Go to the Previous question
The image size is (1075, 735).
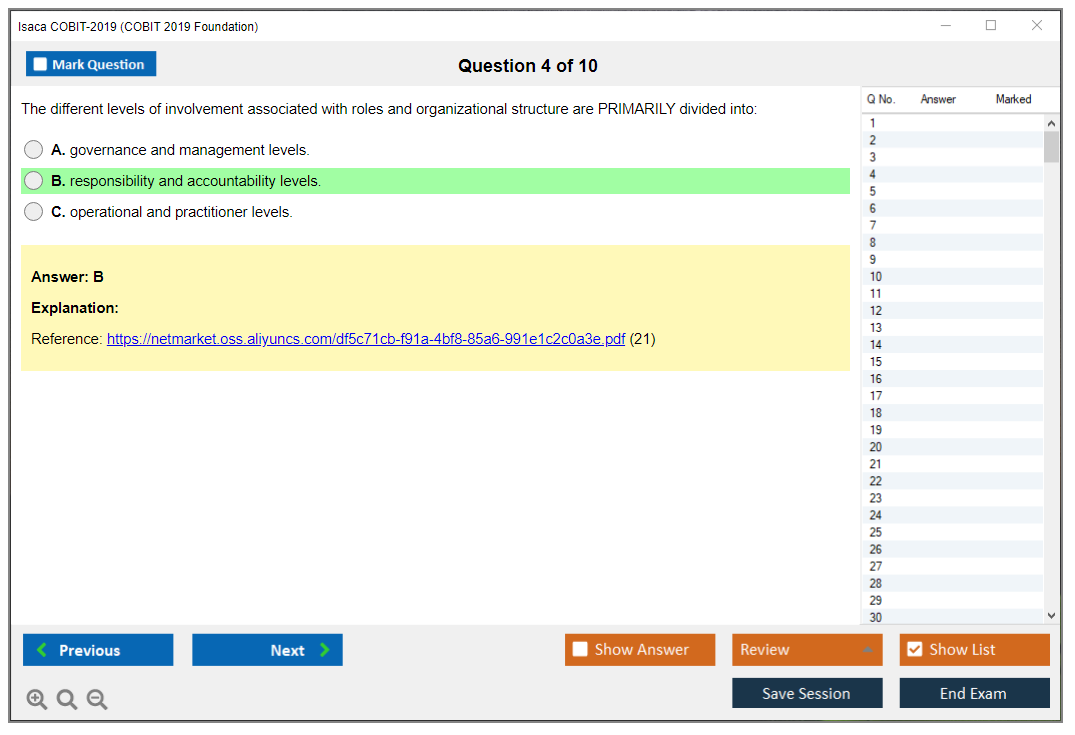[98, 650]
